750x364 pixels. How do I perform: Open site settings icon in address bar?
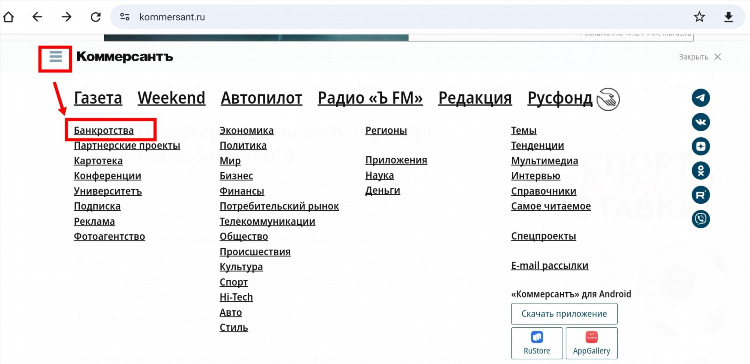pos(125,17)
